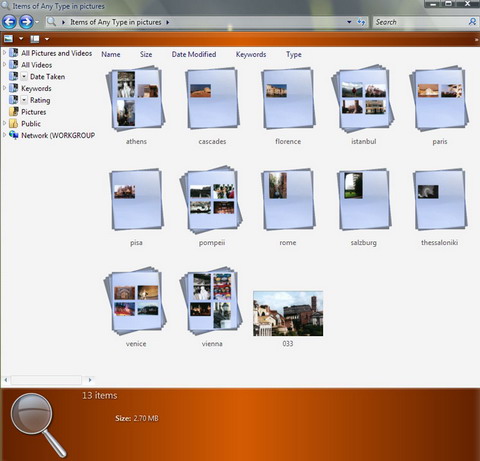The width and height of the screenshot is (480, 461).
Task: Select the Network (WORKGROUP) icon
Action: pyautogui.click(x=14, y=135)
